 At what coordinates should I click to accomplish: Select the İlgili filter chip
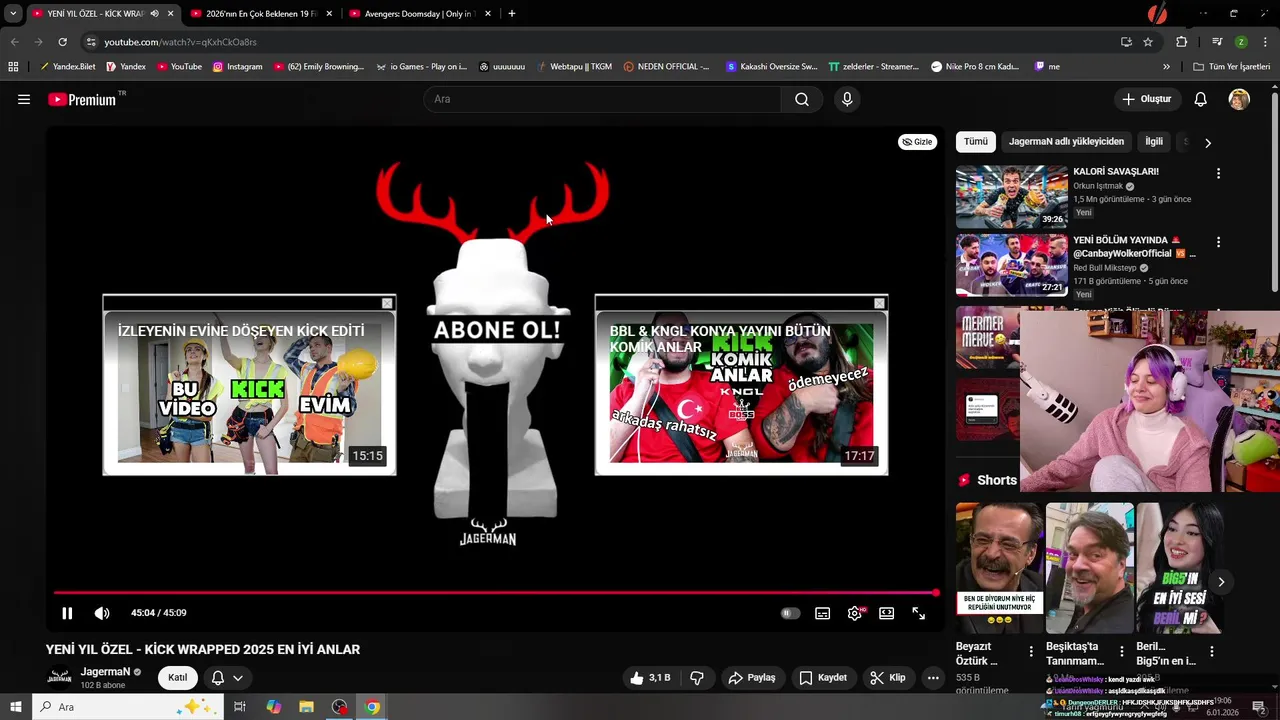point(1154,142)
